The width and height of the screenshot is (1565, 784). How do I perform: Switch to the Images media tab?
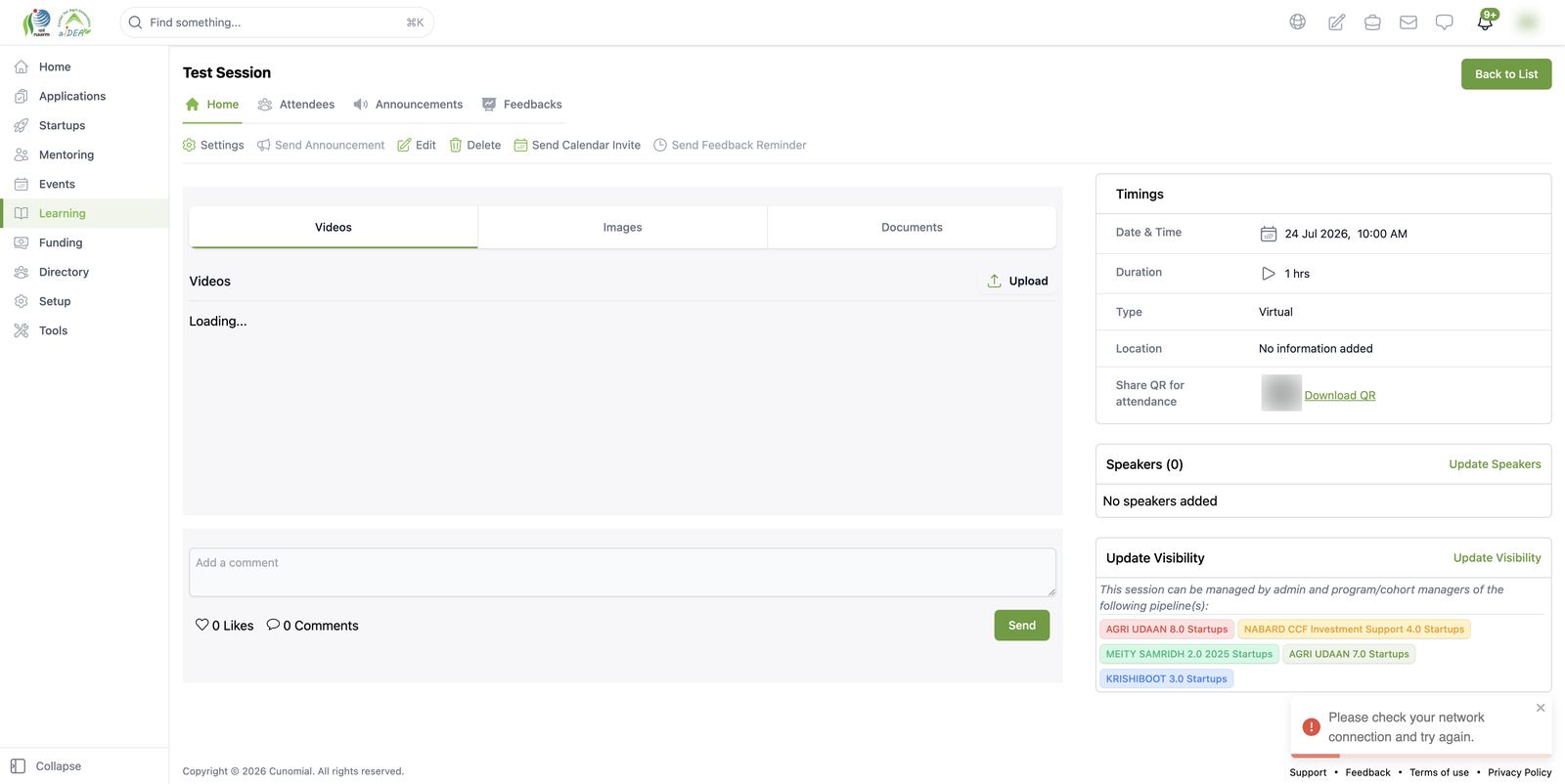[x=622, y=227]
